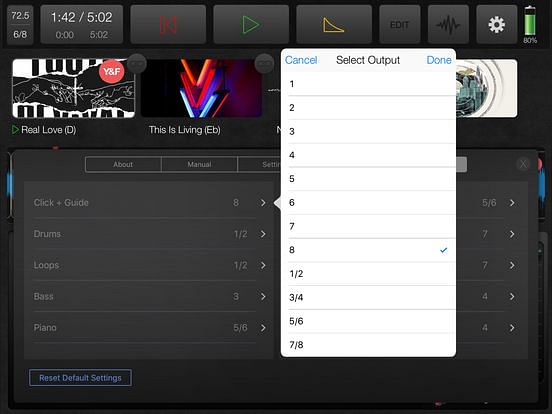Screen dimensions: 552x414
Task: Tap the yellow fade-out triangle icon
Action: [x=334, y=25]
